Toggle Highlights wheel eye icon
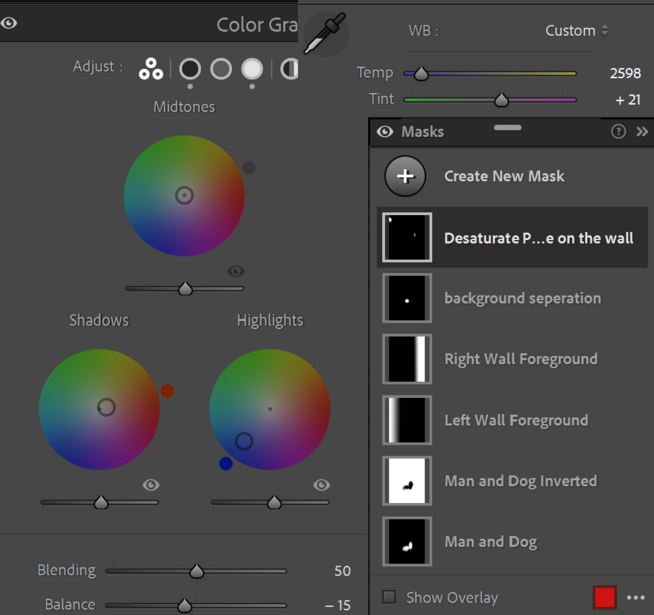The width and height of the screenshot is (654, 615). [322, 485]
